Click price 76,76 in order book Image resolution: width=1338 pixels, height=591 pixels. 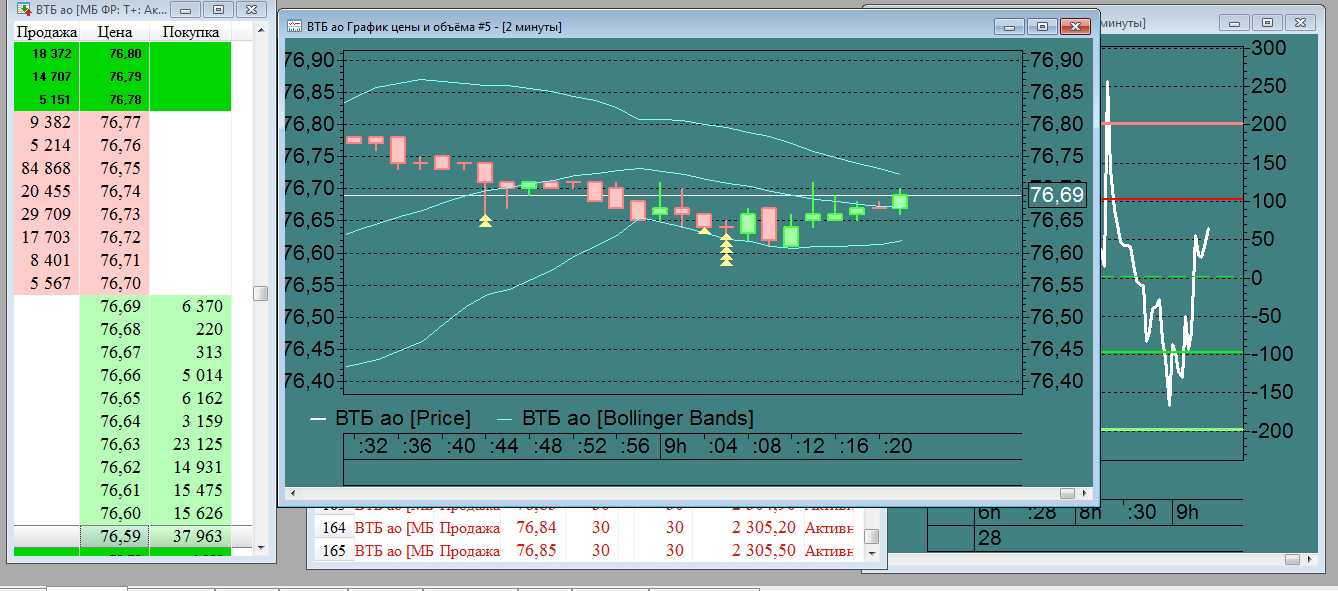120,145
